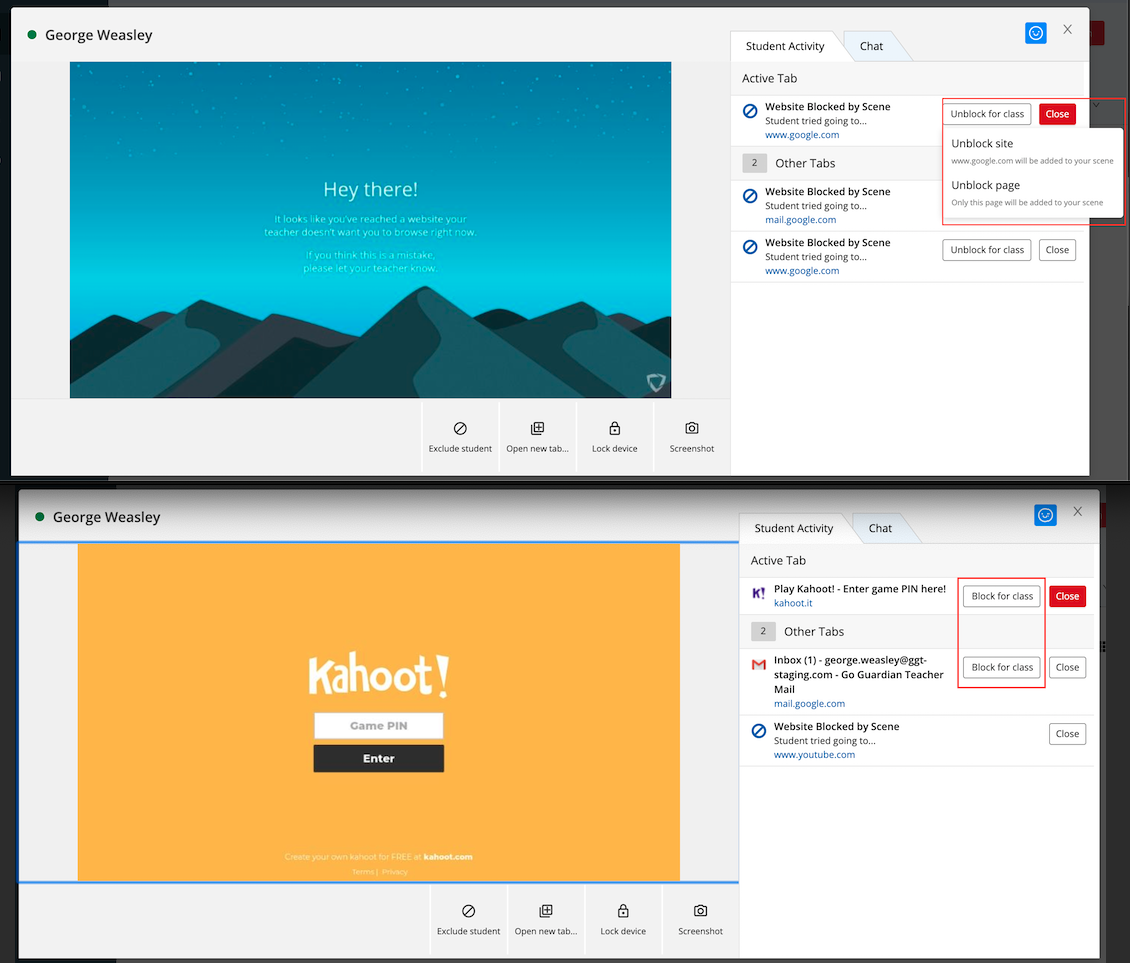This screenshot has width=1130, height=963.
Task: Click red Close button in top Active Tab
Action: click(x=1057, y=114)
